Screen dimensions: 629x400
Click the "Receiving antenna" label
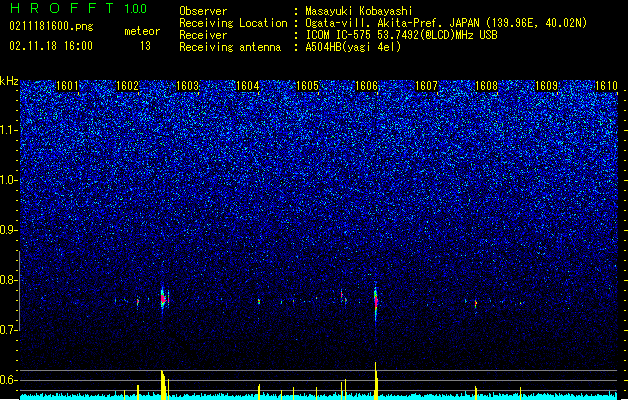pos(230,47)
